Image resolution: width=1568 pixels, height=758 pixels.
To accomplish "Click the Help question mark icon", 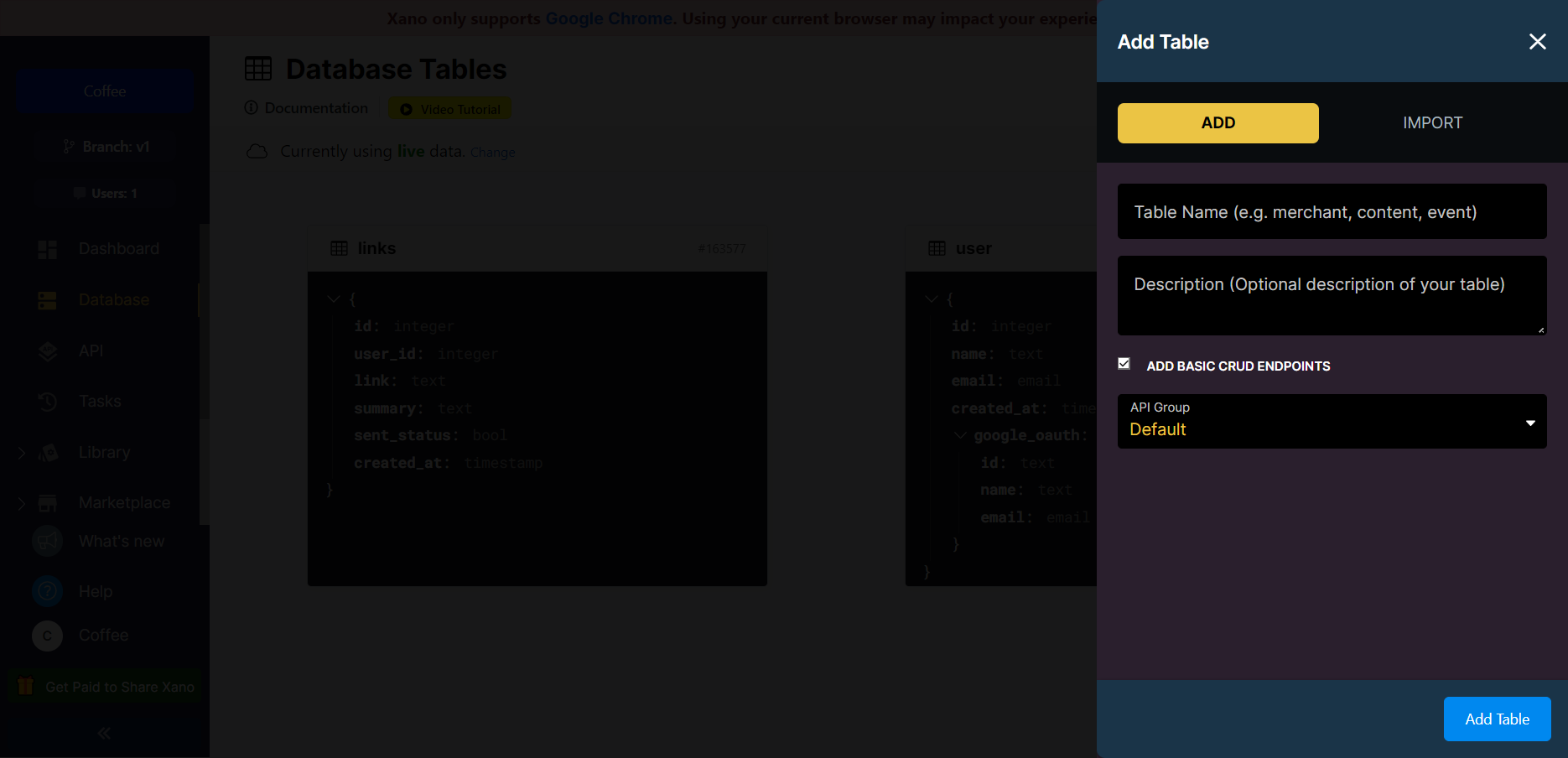I will point(48,591).
